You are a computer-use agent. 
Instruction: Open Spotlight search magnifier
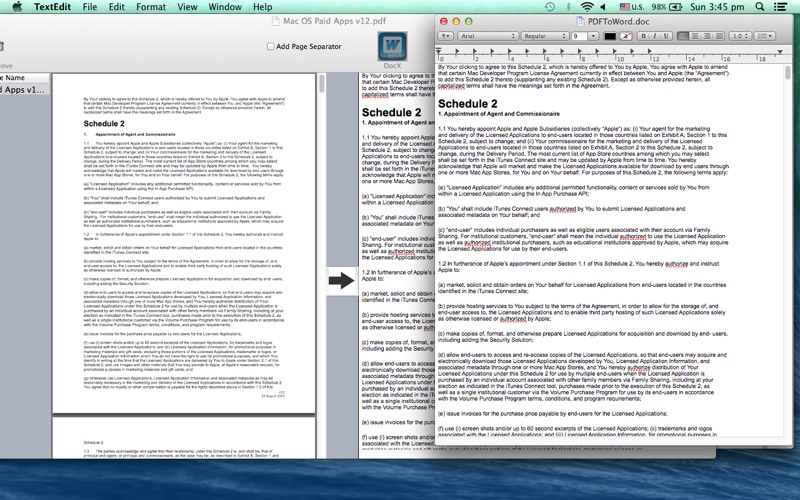pos(760,7)
